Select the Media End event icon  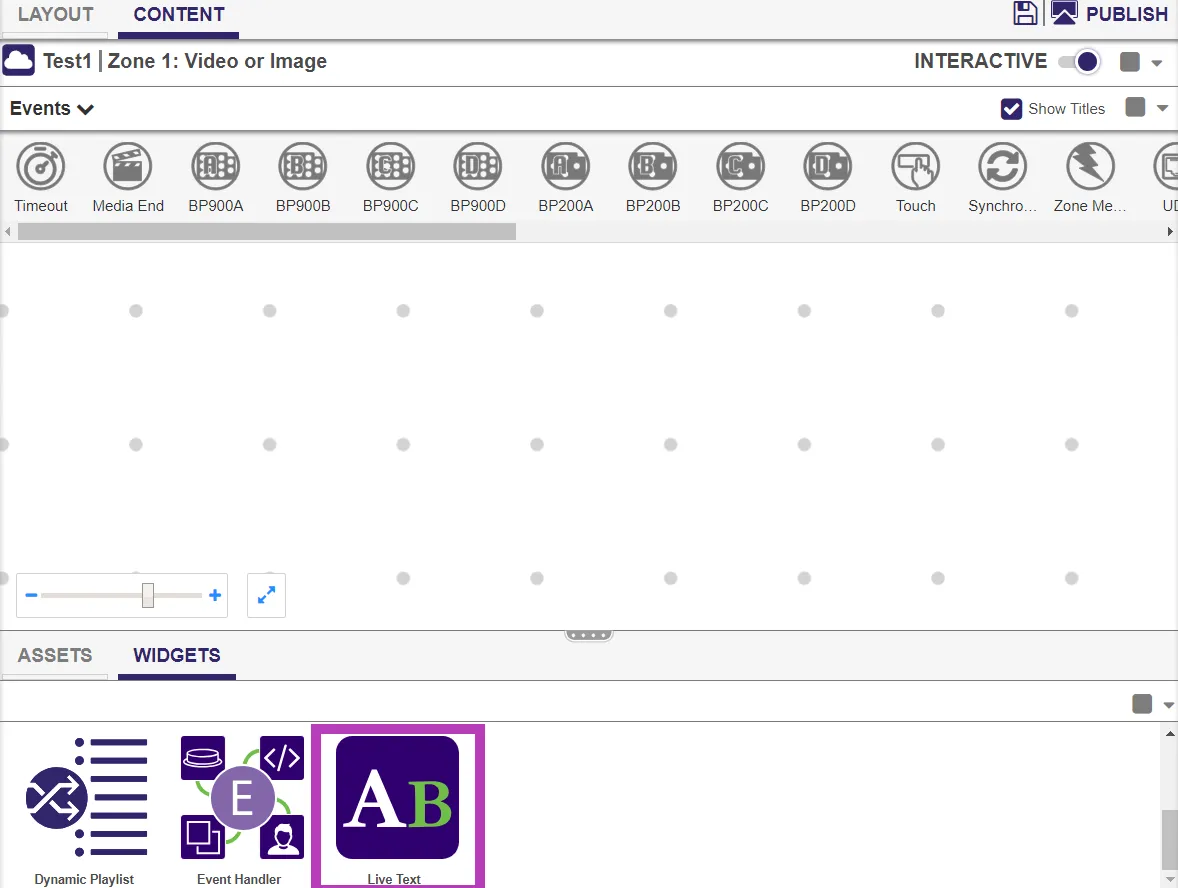(128, 166)
